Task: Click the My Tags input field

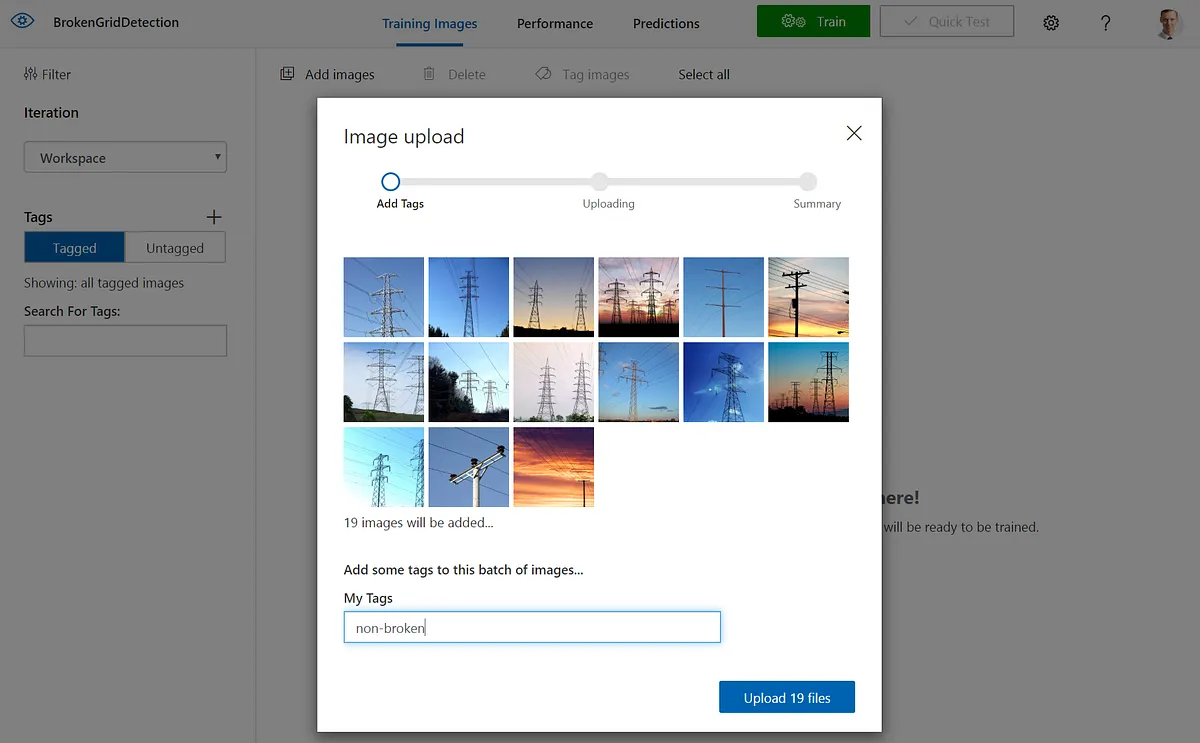Action: tap(531, 628)
